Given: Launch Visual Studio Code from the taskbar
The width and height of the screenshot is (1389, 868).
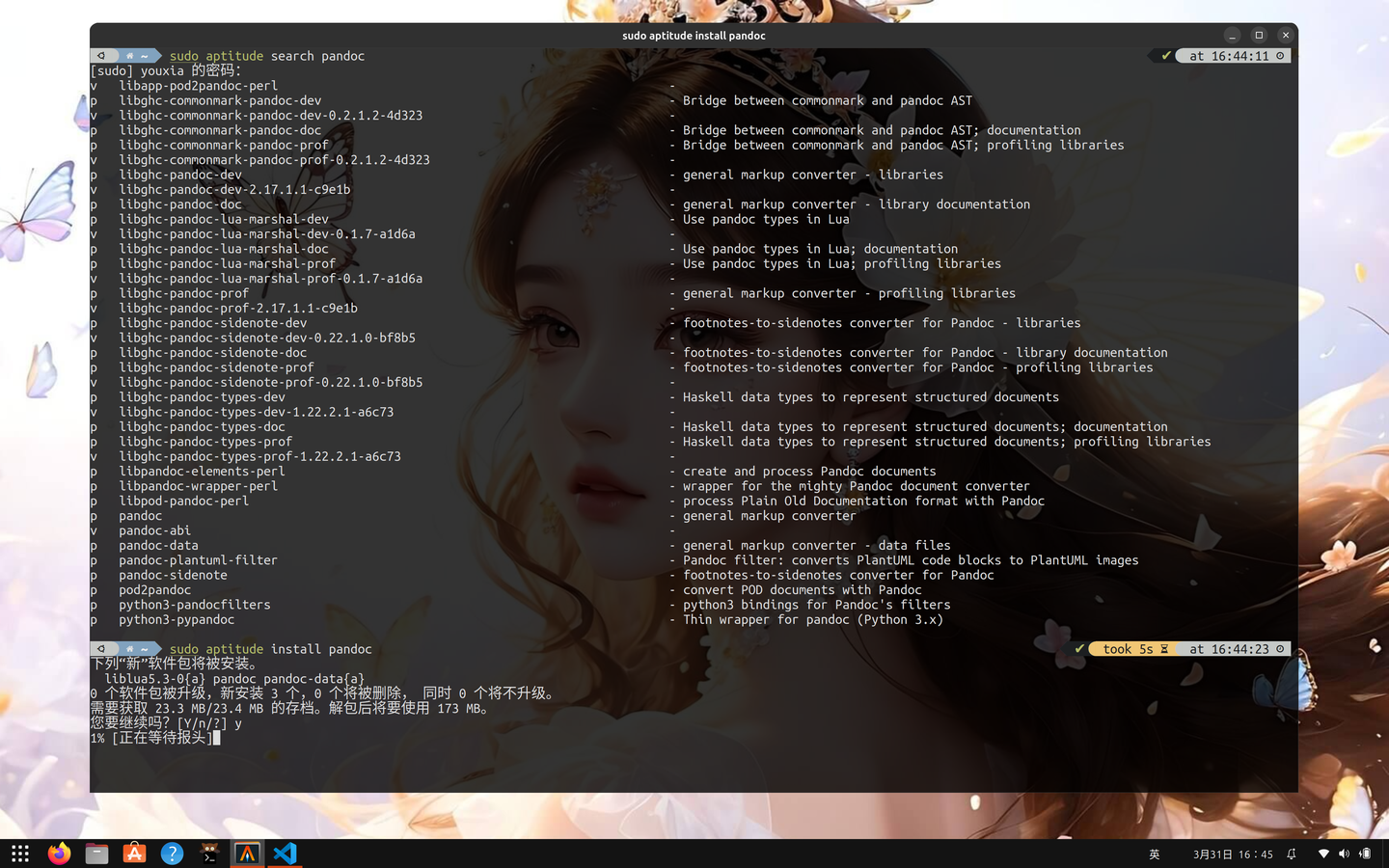Looking at the screenshot, I should click(x=284, y=854).
